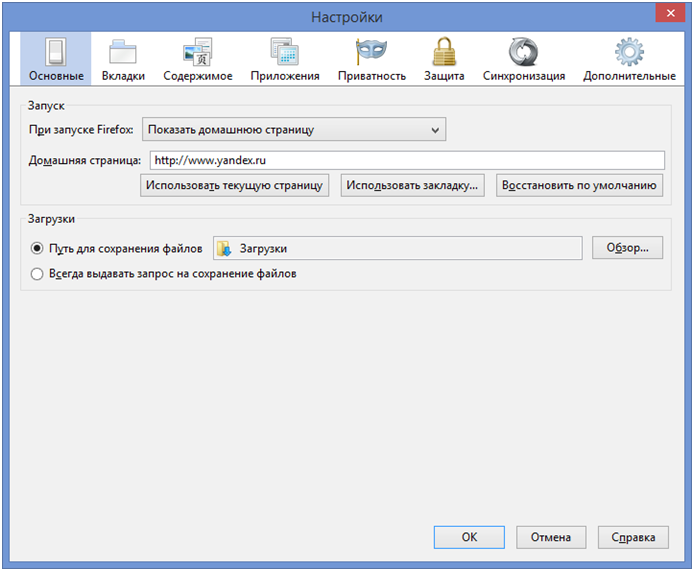Open the Защита padlock icon

(x=444, y=52)
